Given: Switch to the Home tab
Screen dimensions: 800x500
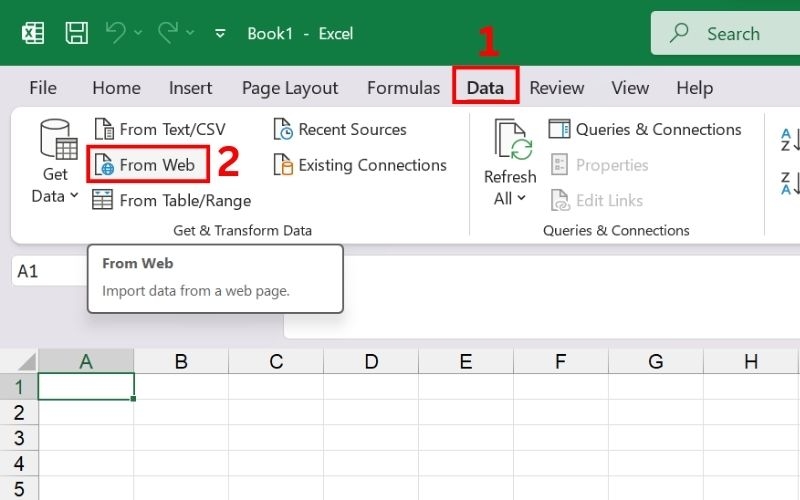Looking at the screenshot, I should [x=116, y=88].
